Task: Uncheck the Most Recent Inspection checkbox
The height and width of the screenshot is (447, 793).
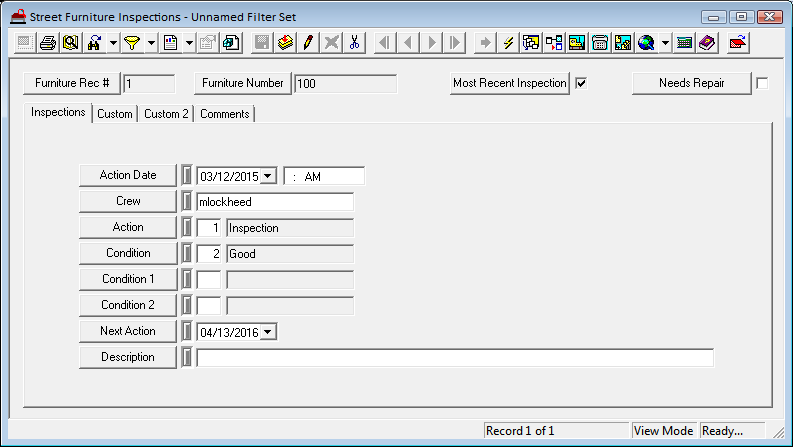Action: coord(581,83)
